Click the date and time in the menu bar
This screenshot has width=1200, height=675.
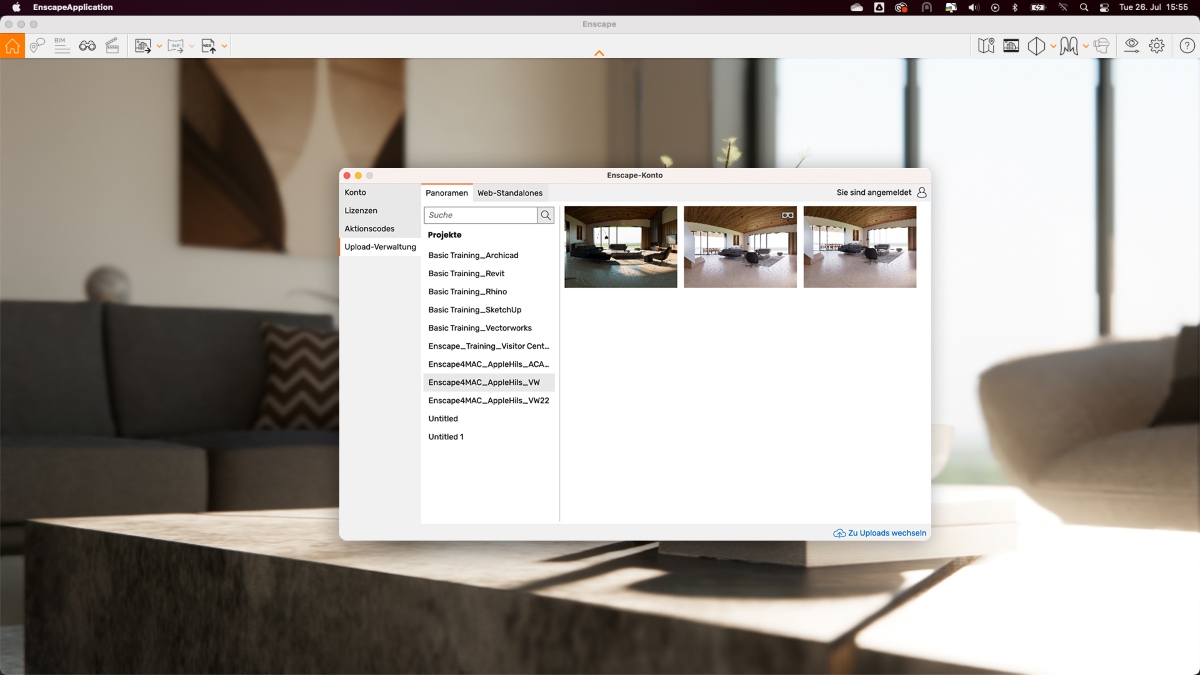(1154, 7)
